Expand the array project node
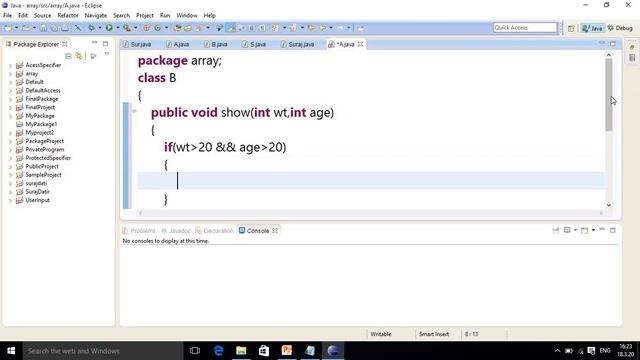Image resolution: width=640 pixels, height=360 pixels. pyautogui.click(x=11, y=74)
